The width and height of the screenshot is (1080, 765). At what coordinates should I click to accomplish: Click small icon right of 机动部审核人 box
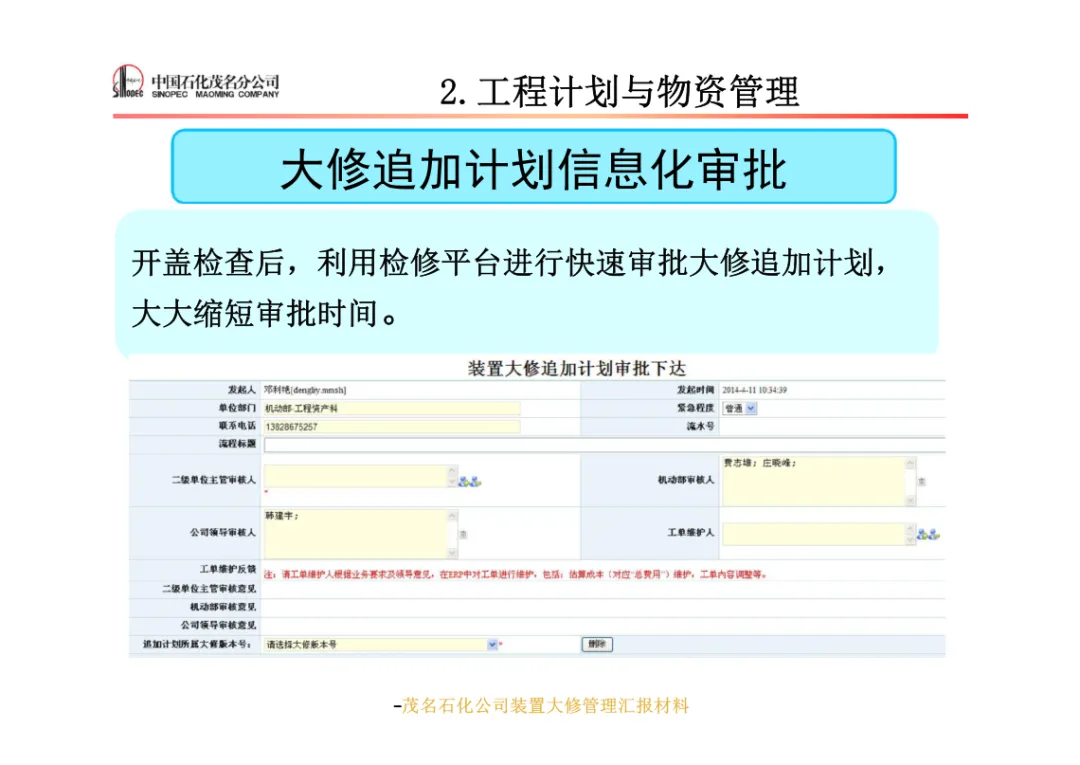point(922,481)
